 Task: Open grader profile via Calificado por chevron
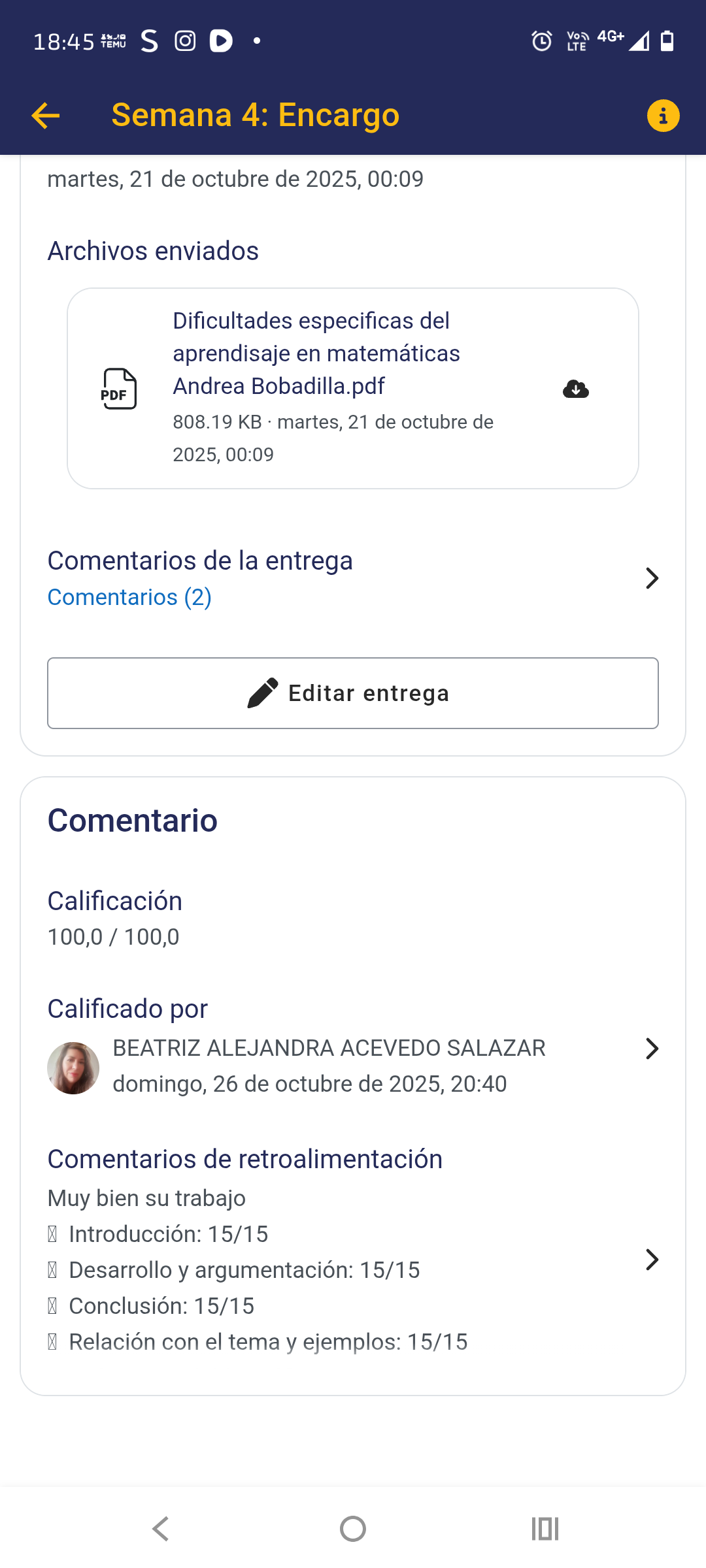tap(652, 1049)
